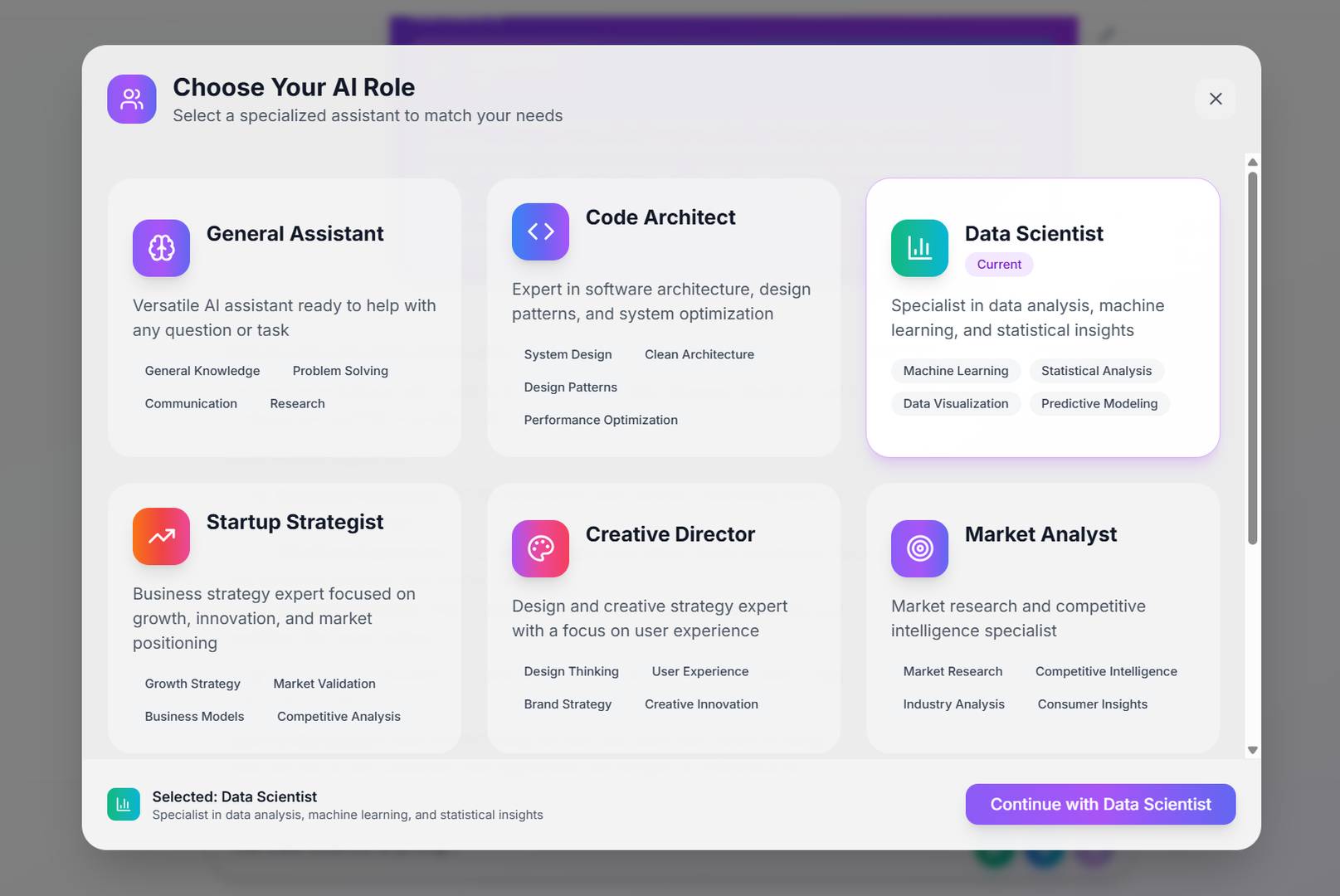Click the Startup Strategist trending arrow icon
1340x896 pixels.
point(161,536)
